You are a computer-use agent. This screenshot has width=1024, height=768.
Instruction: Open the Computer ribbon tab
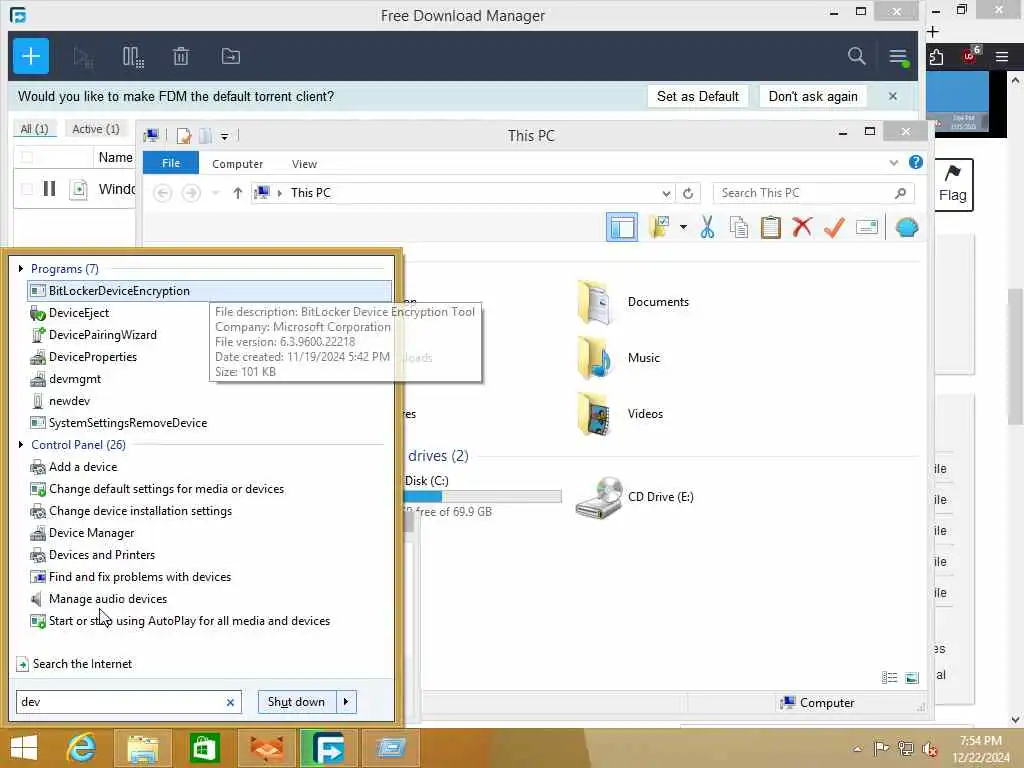click(x=237, y=164)
